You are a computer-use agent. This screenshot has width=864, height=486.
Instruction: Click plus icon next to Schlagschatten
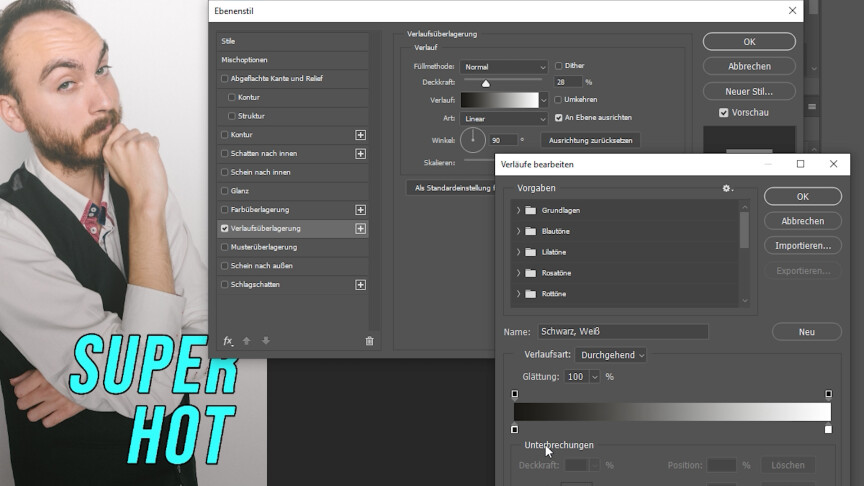pyautogui.click(x=360, y=285)
